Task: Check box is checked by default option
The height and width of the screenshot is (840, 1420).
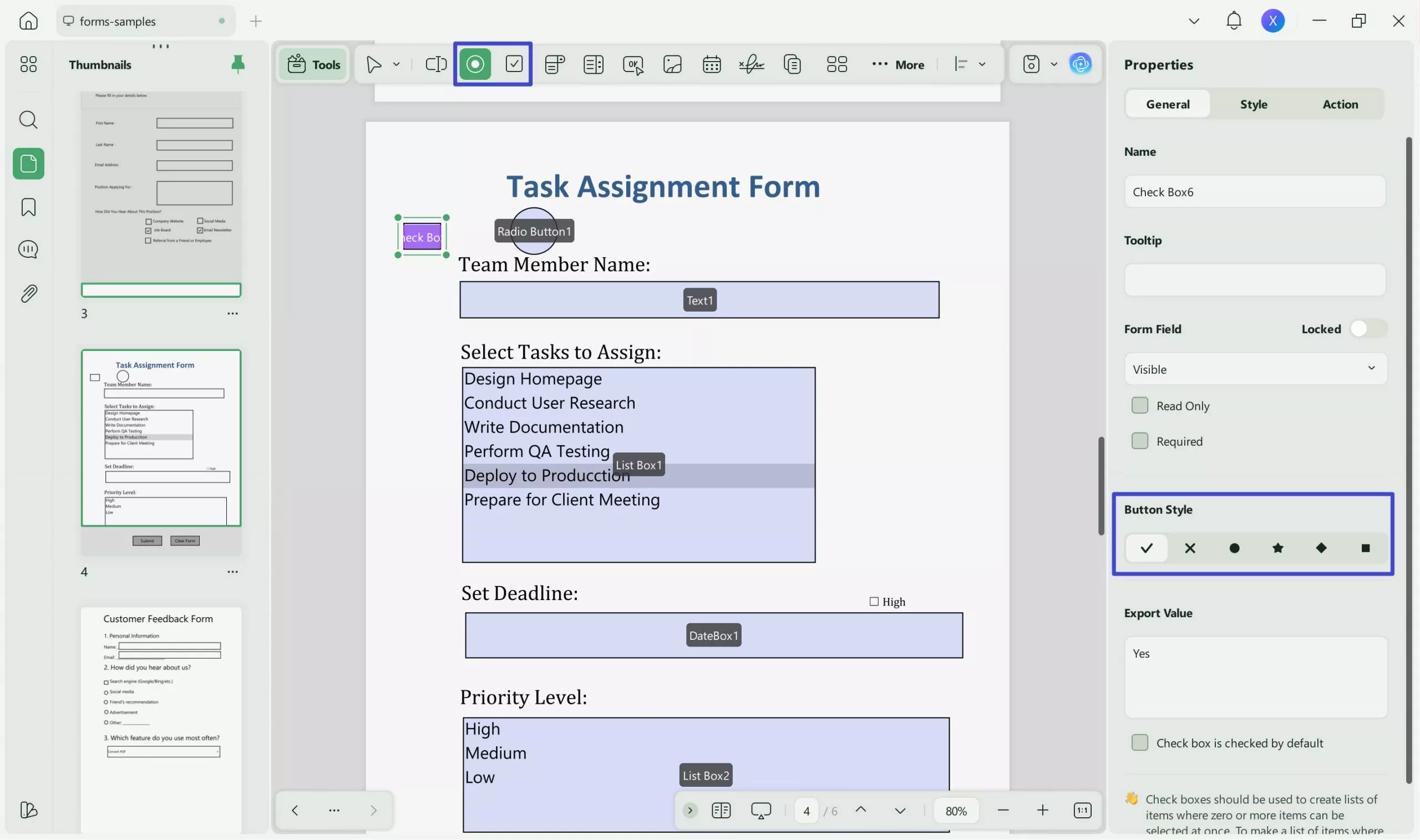Action: click(x=1140, y=742)
